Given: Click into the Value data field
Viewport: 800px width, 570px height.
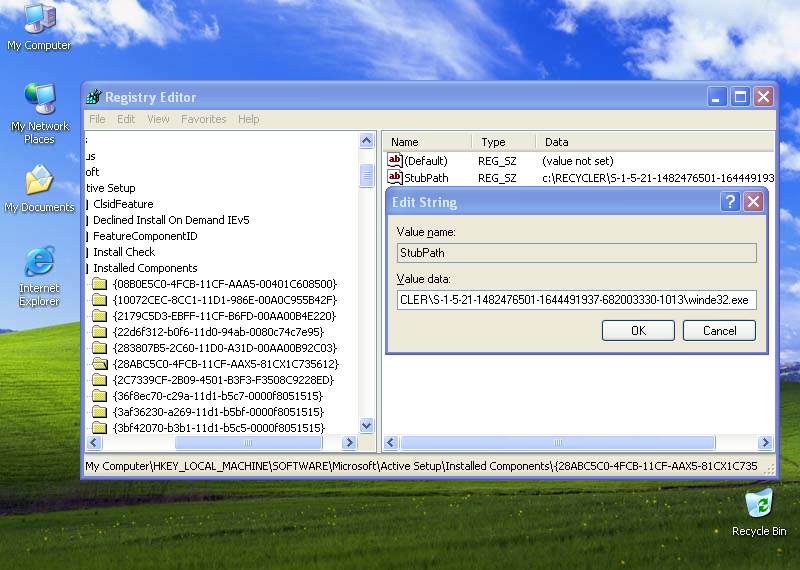Looking at the screenshot, I should tap(577, 300).
